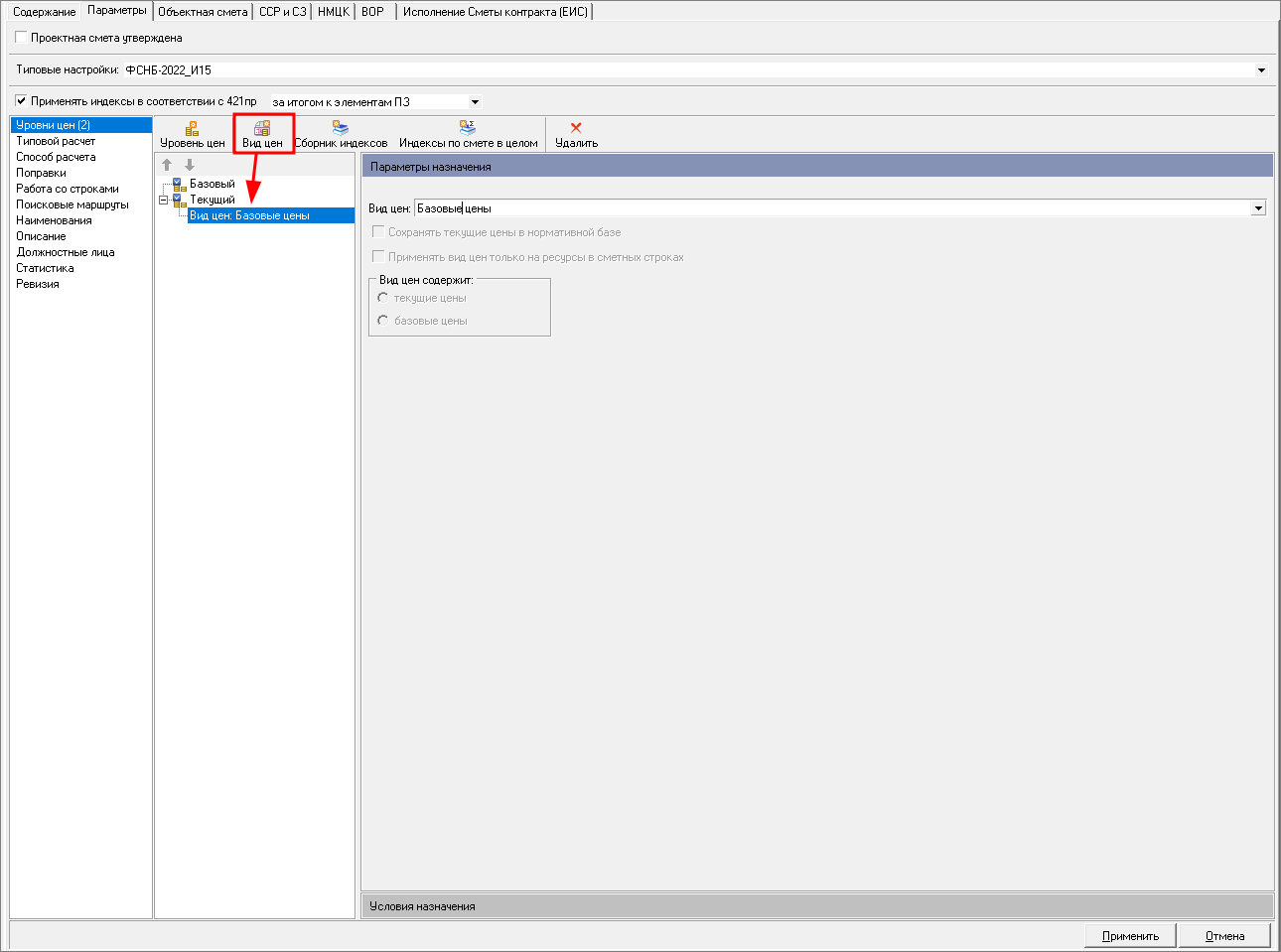Select the Базовый price level item

(x=212, y=184)
